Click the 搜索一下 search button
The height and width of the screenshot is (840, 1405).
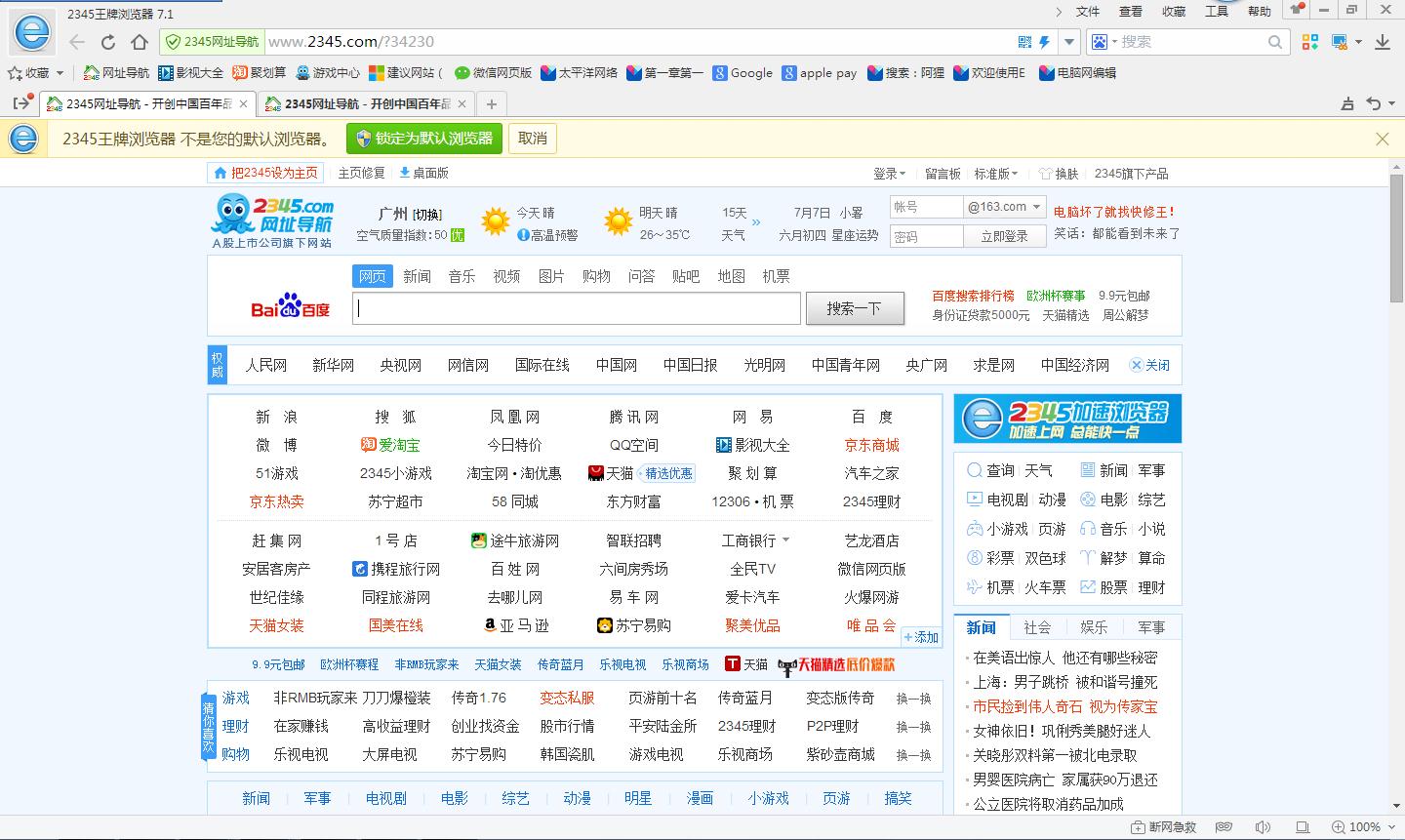click(x=854, y=308)
